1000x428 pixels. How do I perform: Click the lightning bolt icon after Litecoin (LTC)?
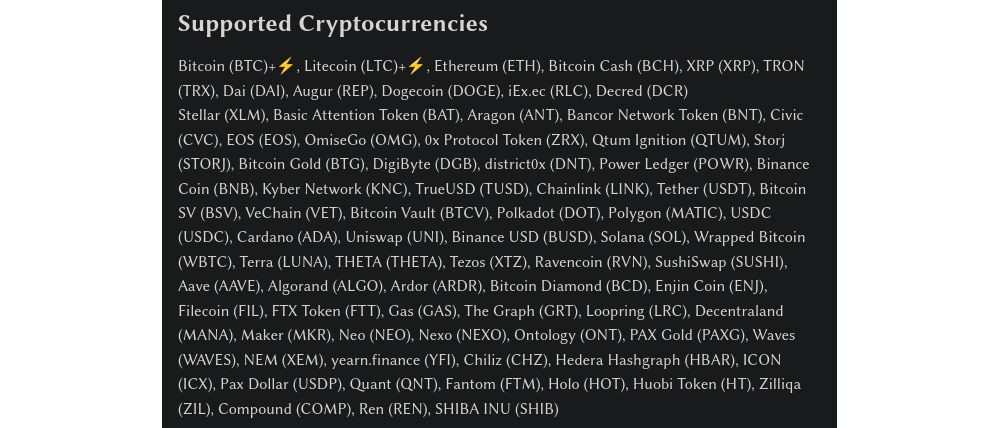415,66
